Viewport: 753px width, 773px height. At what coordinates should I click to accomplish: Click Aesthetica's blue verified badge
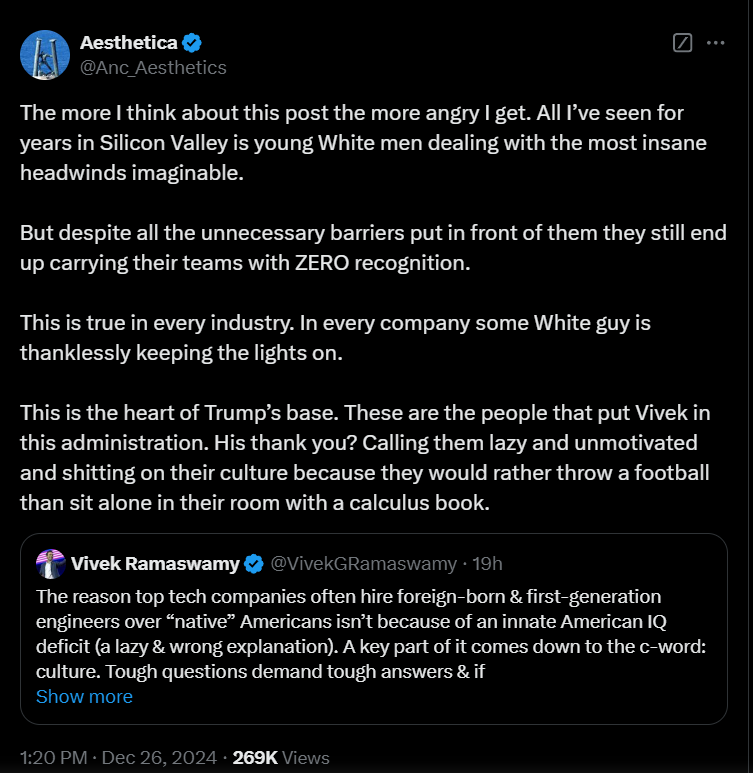193,43
